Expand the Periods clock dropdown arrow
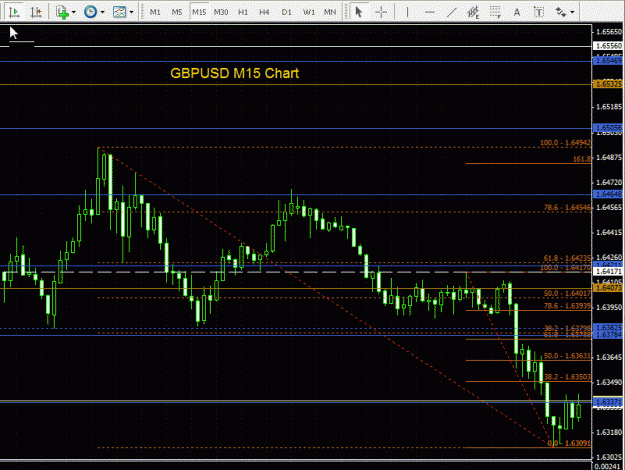This screenshot has height=470, width=625. pos(102,12)
